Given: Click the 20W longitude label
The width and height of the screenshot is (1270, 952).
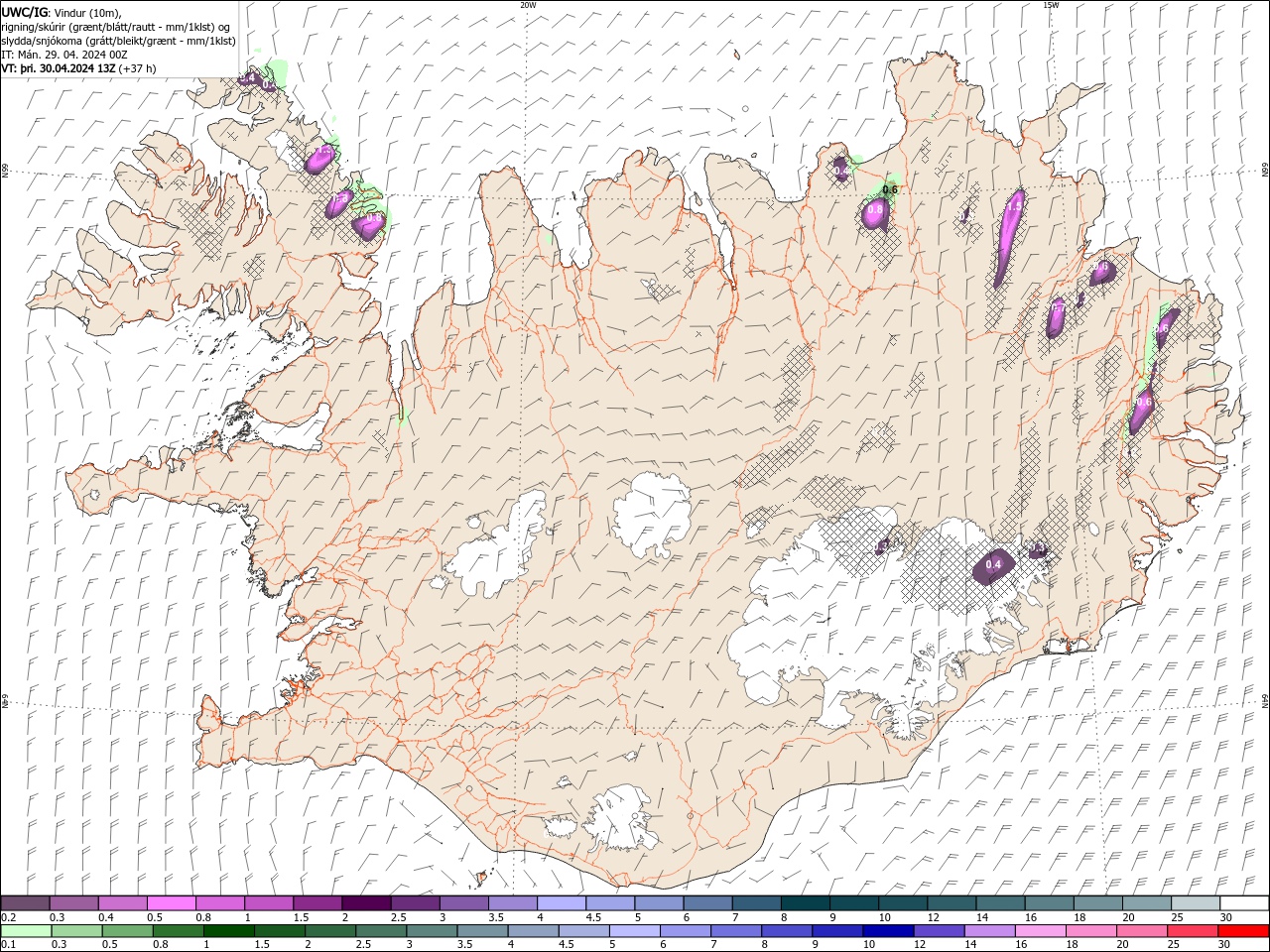Looking at the screenshot, I should (528, 5).
